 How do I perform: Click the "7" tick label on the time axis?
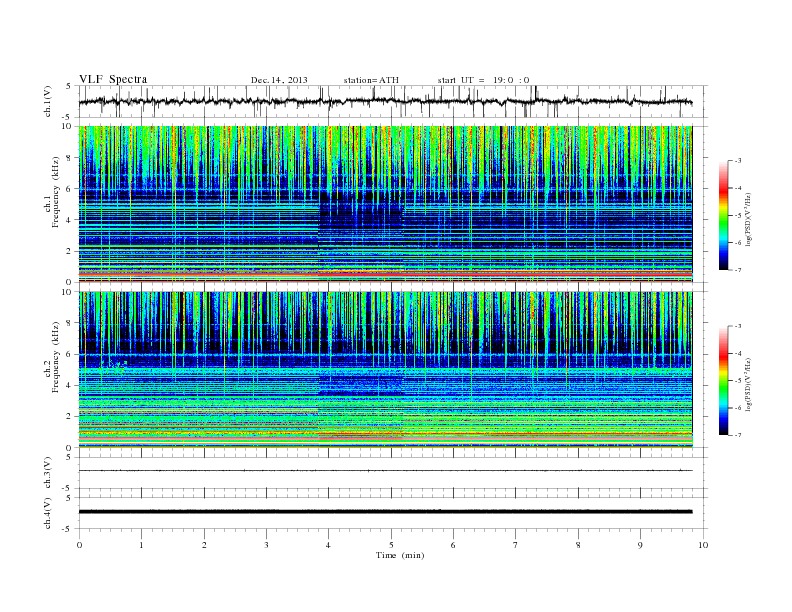[516, 545]
